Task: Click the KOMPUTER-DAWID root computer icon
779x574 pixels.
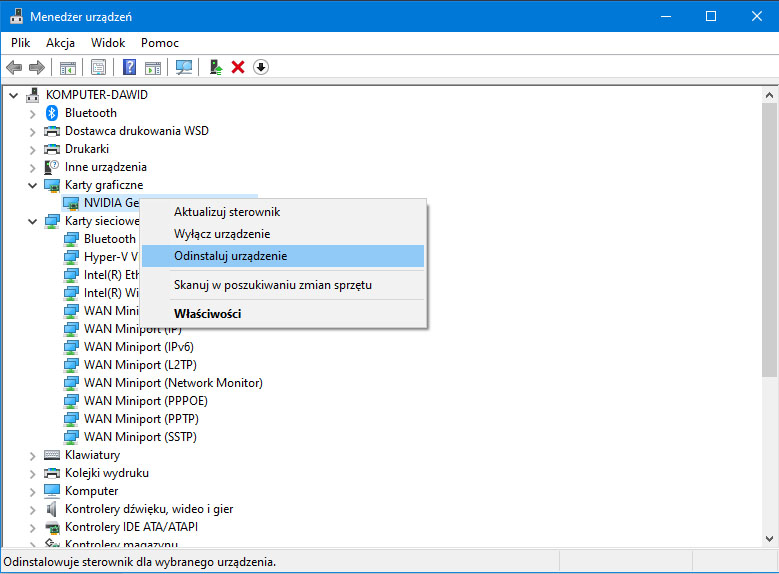Action: [33, 94]
